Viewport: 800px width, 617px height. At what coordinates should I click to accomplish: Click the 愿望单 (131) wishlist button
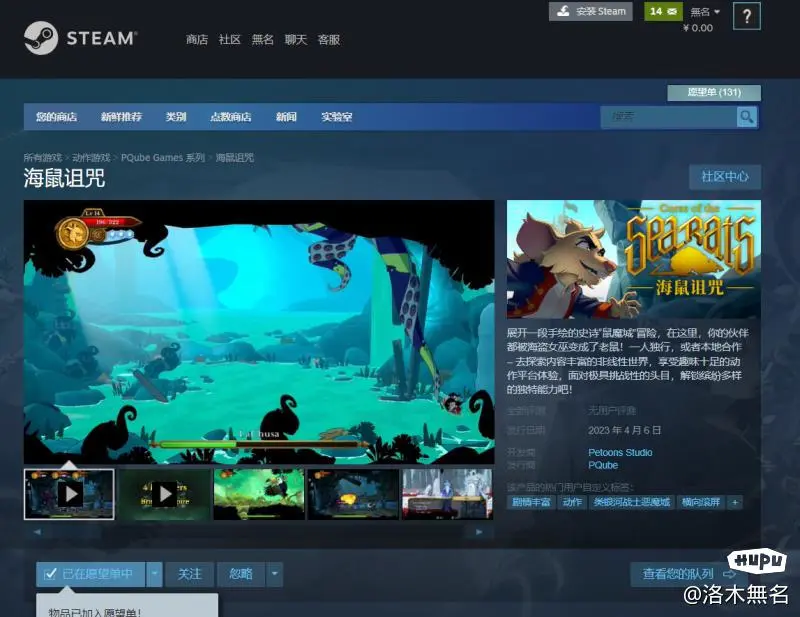714,92
